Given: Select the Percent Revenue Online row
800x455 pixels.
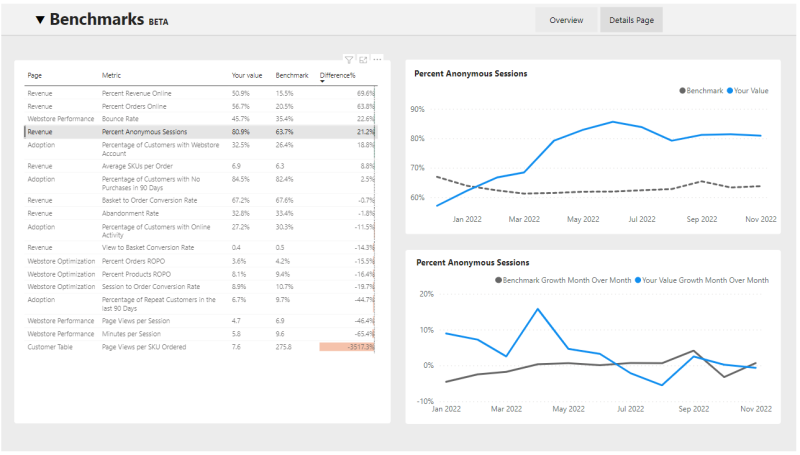Looking at the screenshot, I should click(201, 93).
